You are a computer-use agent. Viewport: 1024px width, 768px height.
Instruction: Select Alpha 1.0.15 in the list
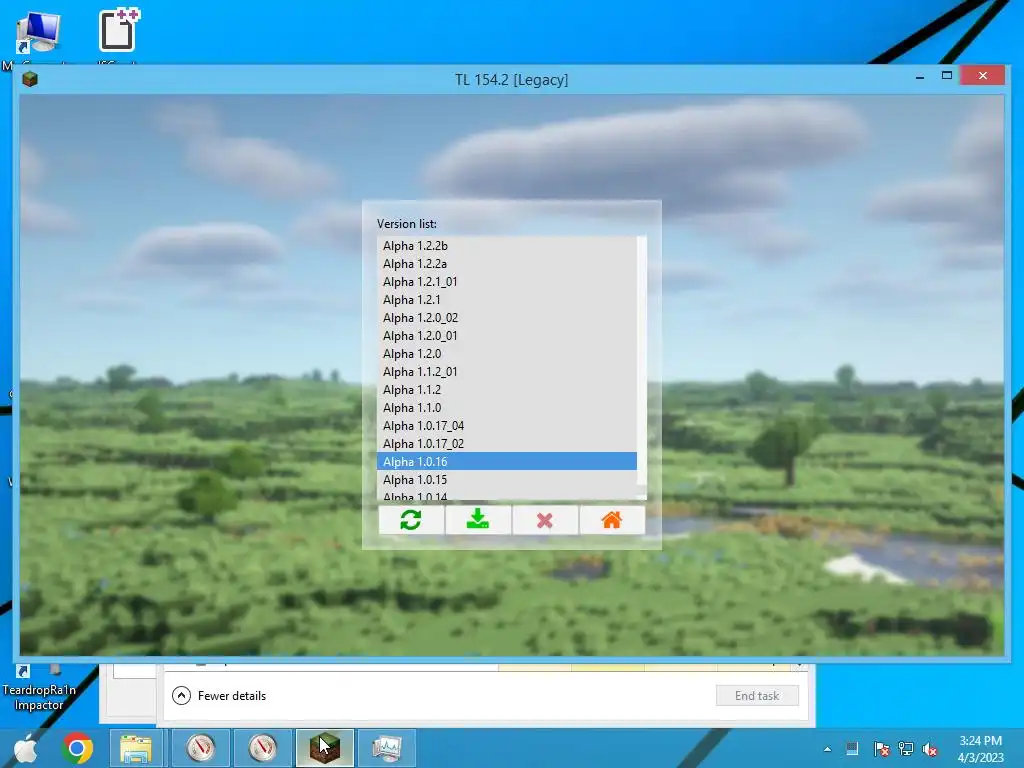tap(507, 479)
